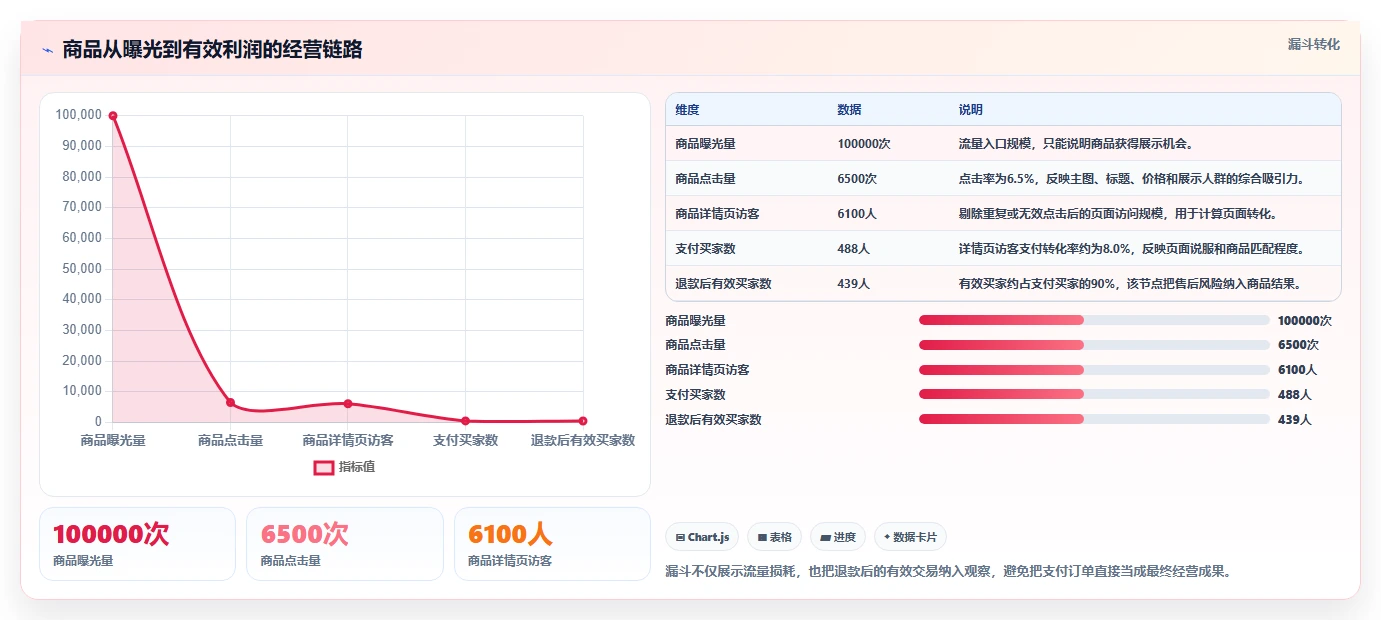
Task: Select the 表格 tag chip
Action: 775,537
